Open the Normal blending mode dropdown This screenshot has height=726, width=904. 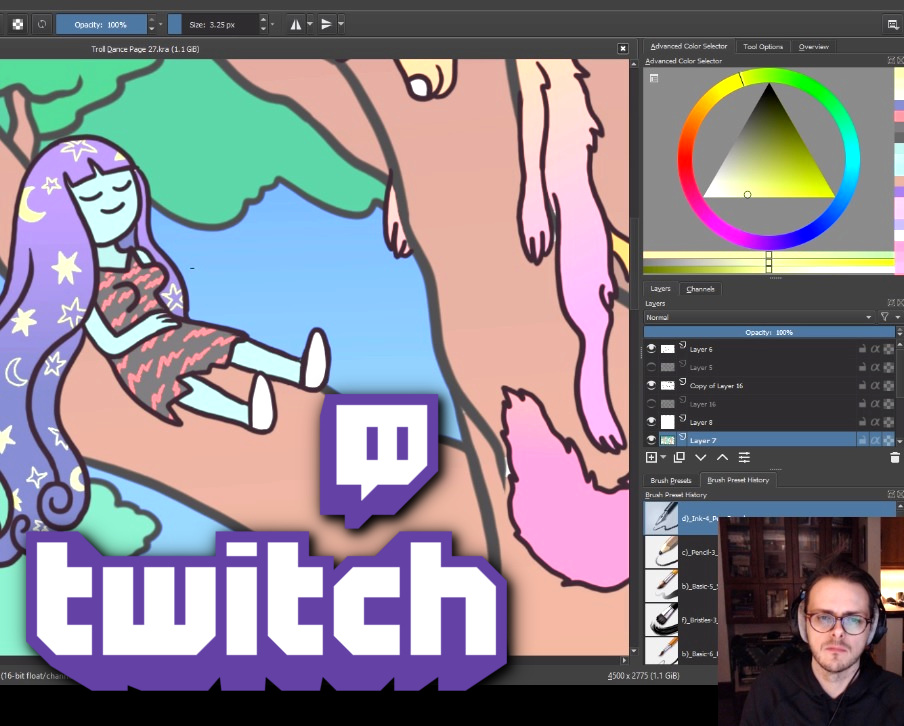click(759, 317)
